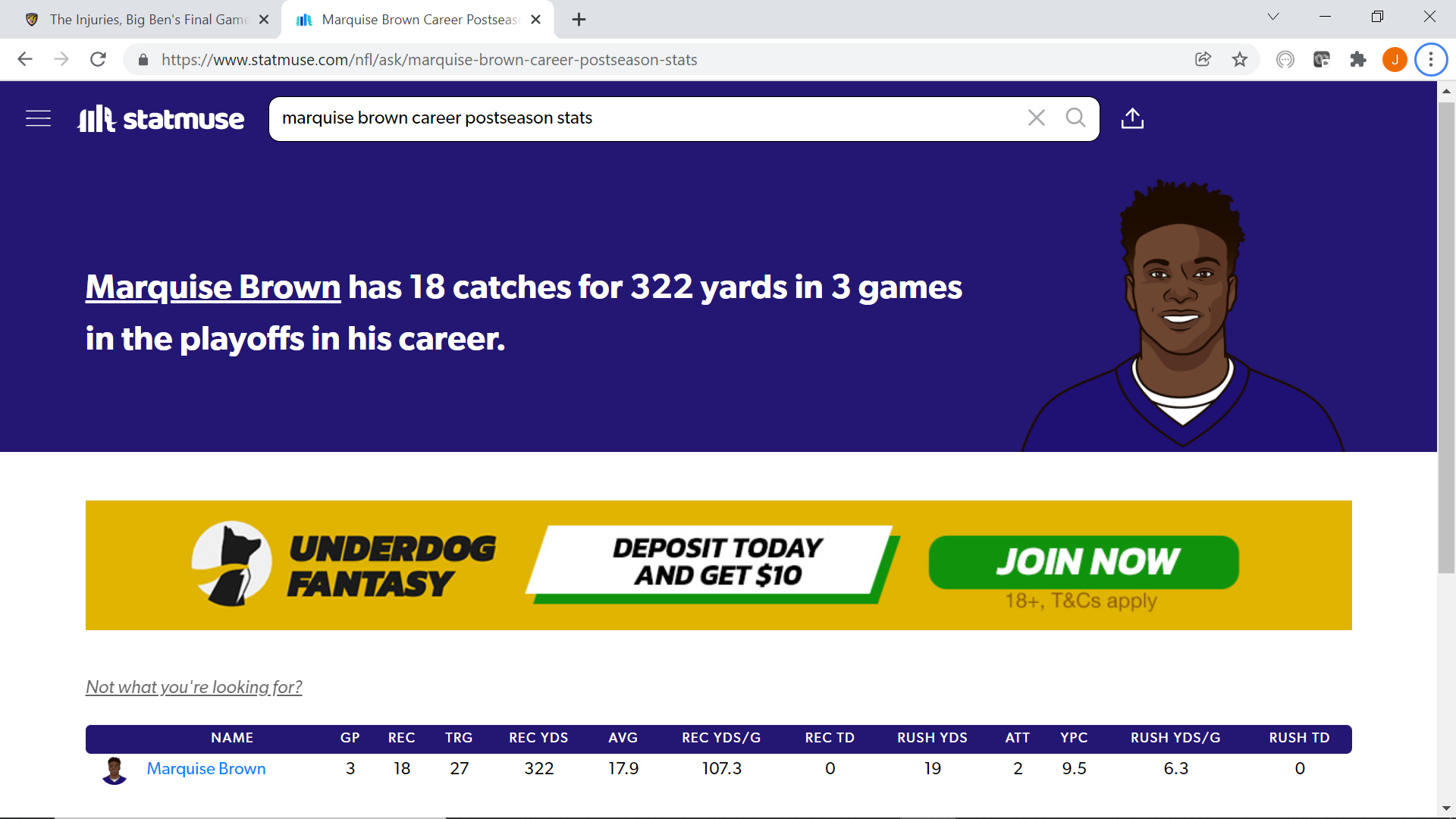Click the REC YDS/G column header
The image size is (1456, 819).
(x=721, y=738)
